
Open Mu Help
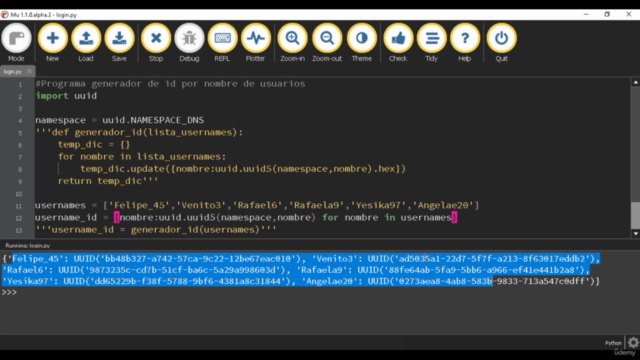click(x=464, y=42)
